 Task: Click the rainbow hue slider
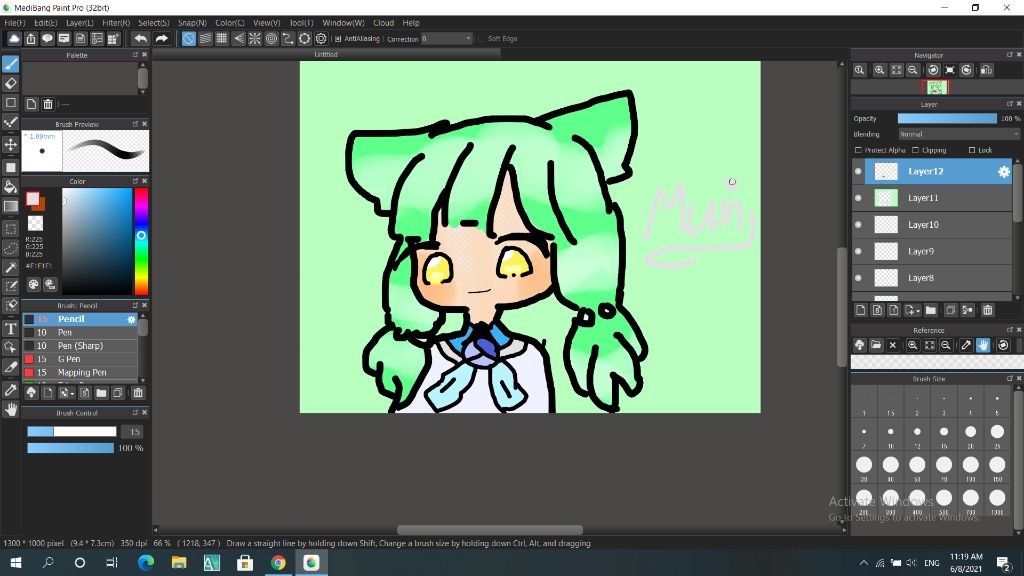point(141,241)
